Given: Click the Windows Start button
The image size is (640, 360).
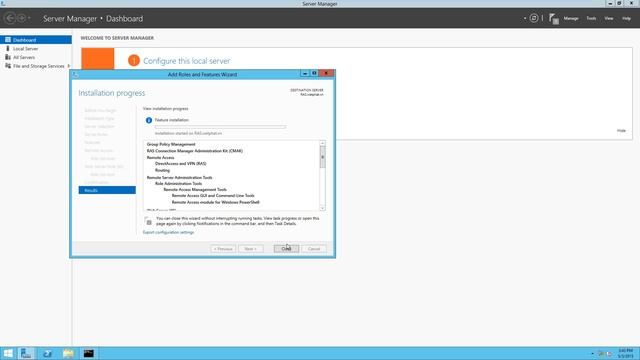Looking at the screenshot, I should click(x=8, y=353).
